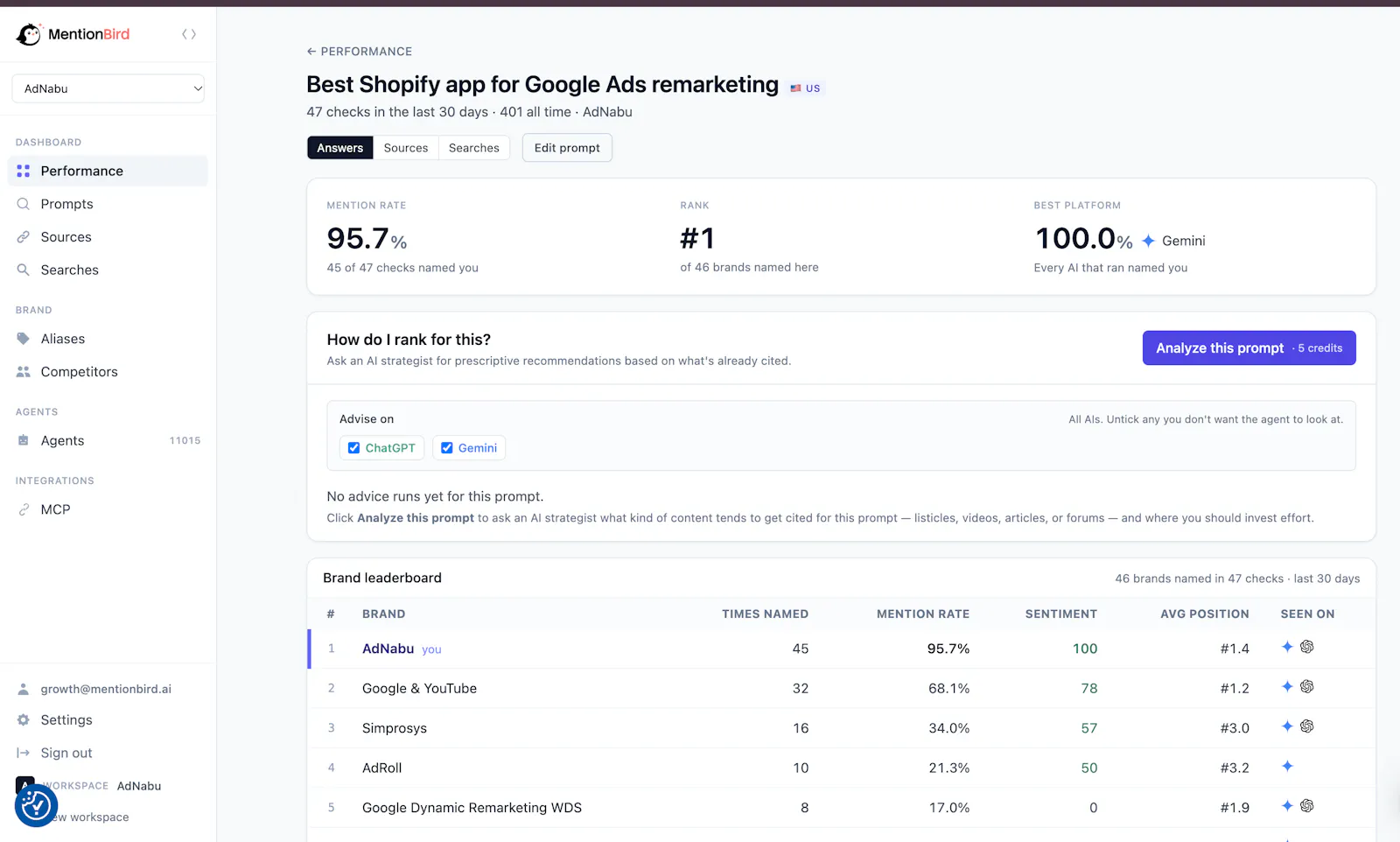Viewport: 1400px width, 842px height.
Task: Click Google Dynamic Remarketing WDS row name
Action: [472, 808]
